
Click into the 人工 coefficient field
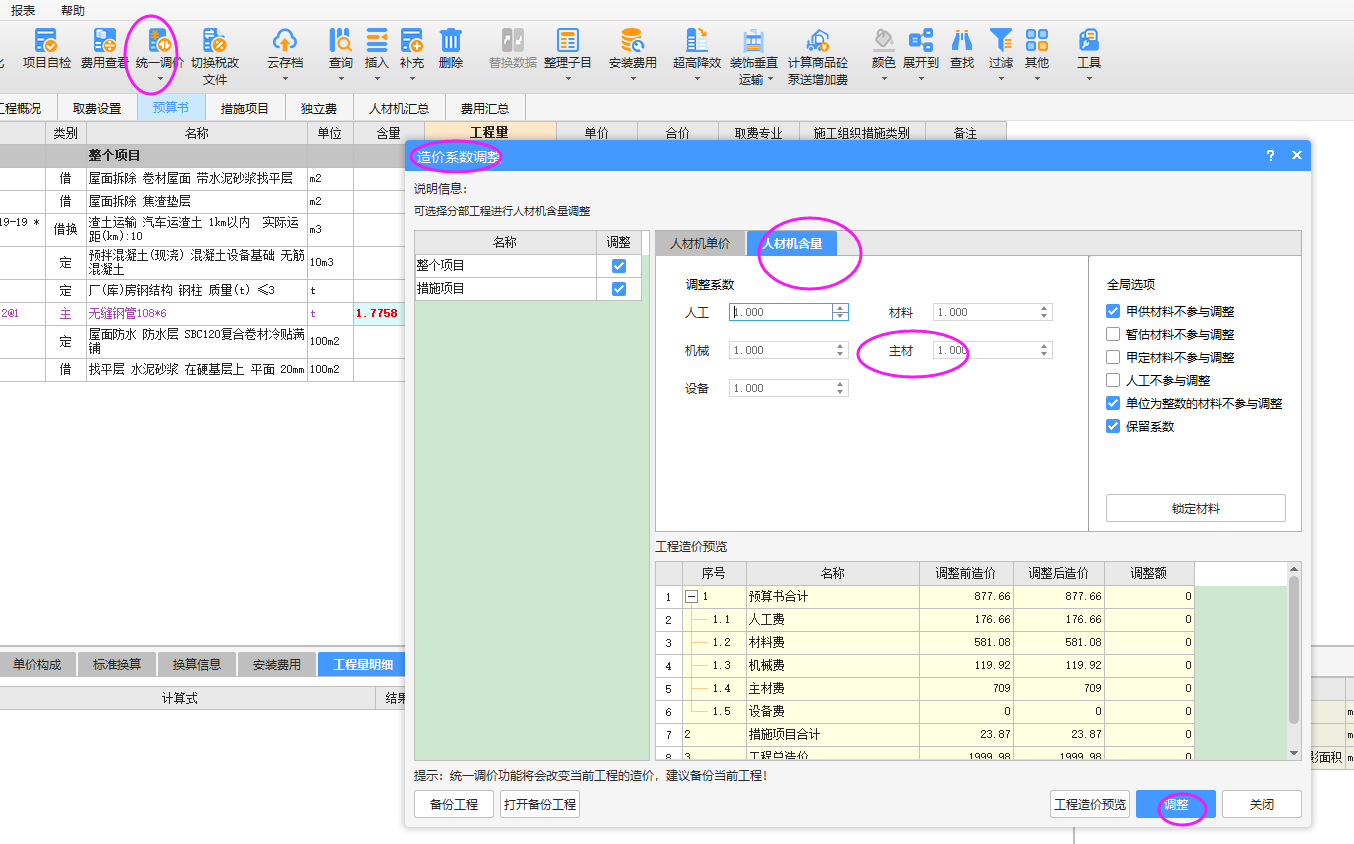coord(781,312)
